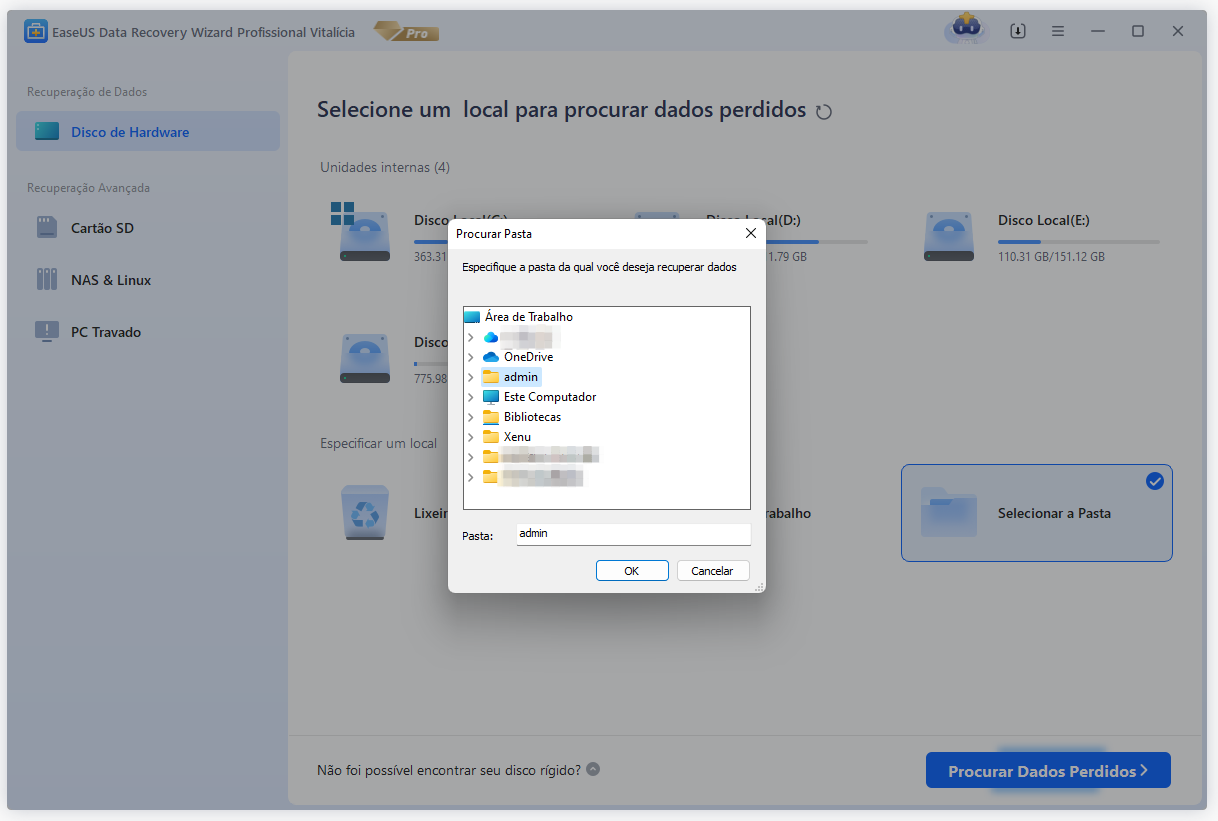This screenshot has width=1218, height=821.
Task: Click the import/download icon in title bar
Action: coord(1018,31)
